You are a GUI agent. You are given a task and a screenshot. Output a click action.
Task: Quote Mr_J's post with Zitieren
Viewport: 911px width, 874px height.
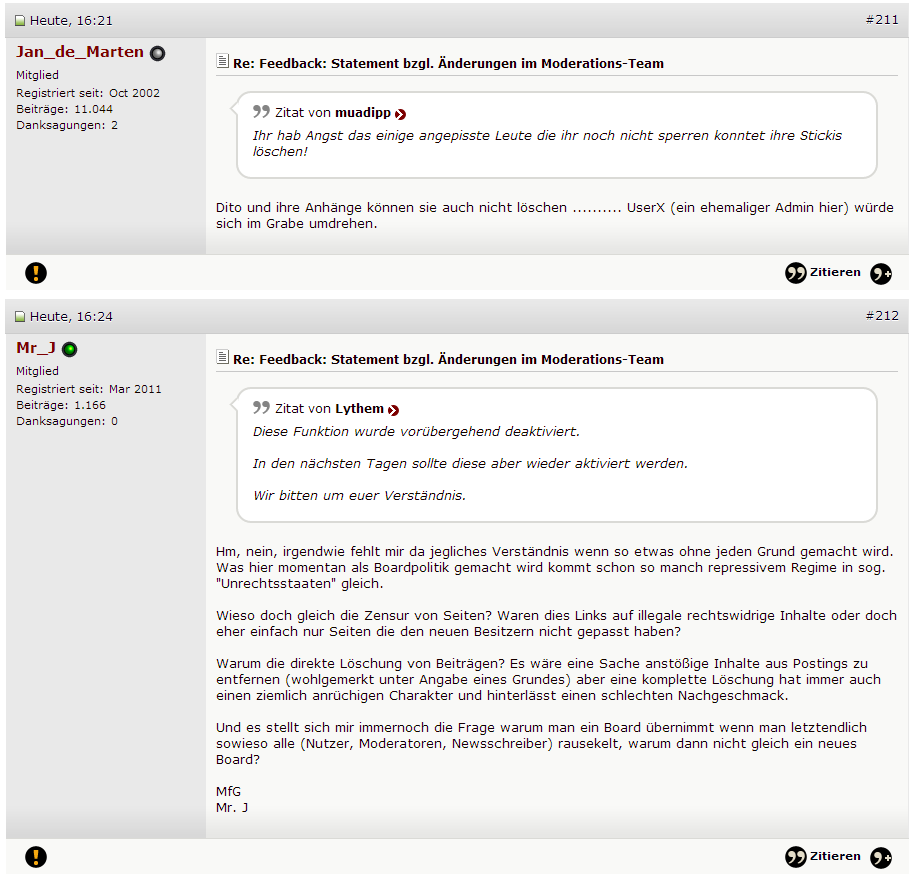tap(823, 857)
